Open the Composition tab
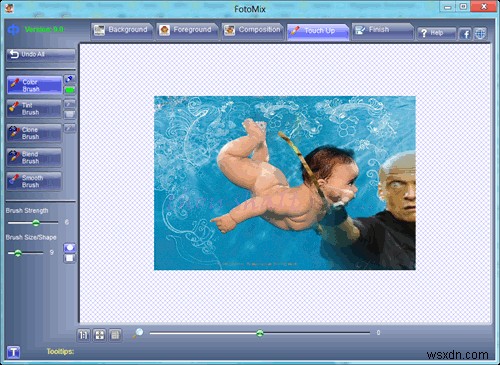The height and width of the screenshot is (365, 500). [253, 31]
